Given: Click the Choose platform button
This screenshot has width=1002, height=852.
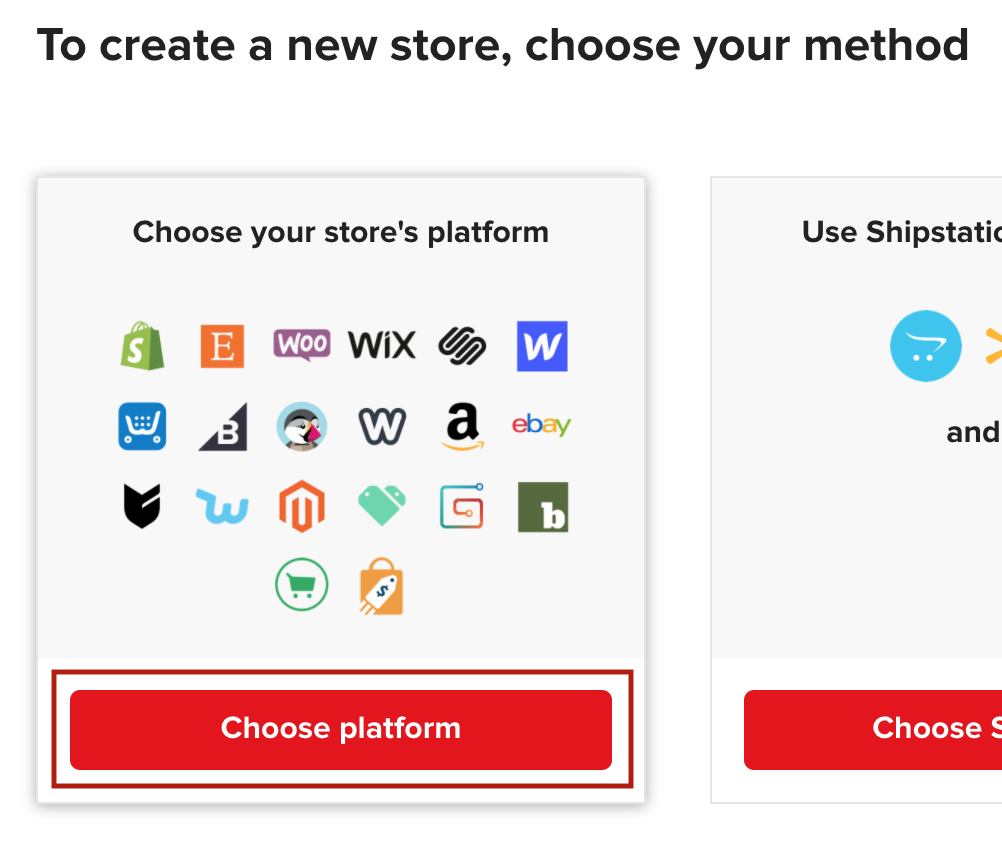Looking at the screenshot, I should tap(341, 729).
